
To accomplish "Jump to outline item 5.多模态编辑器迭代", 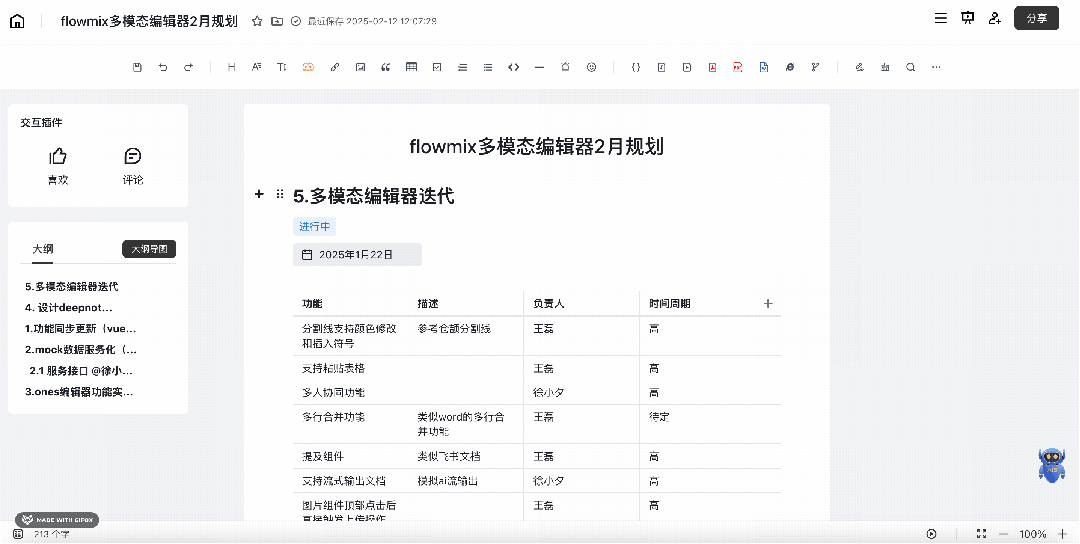I will [x=72, y=286].
